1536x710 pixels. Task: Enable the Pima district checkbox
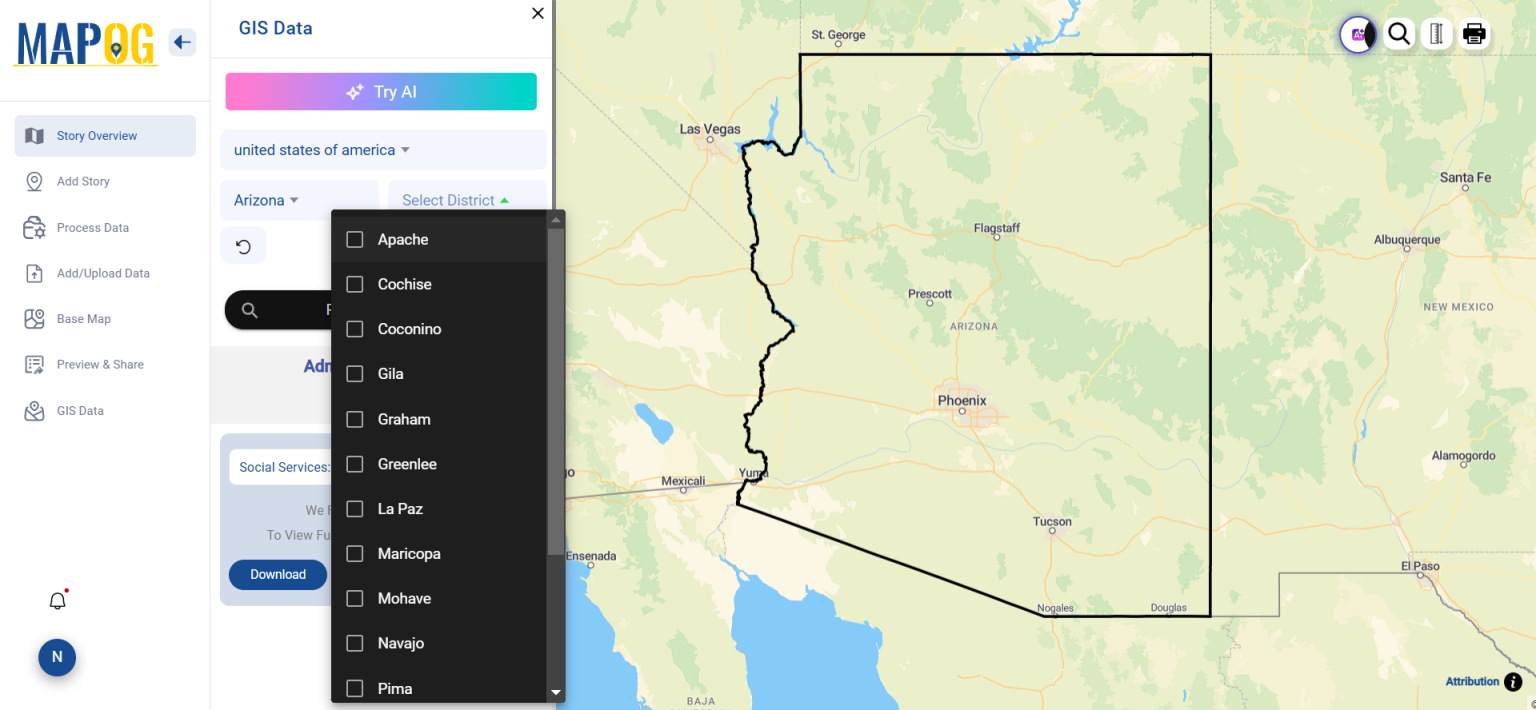[354, 688]
